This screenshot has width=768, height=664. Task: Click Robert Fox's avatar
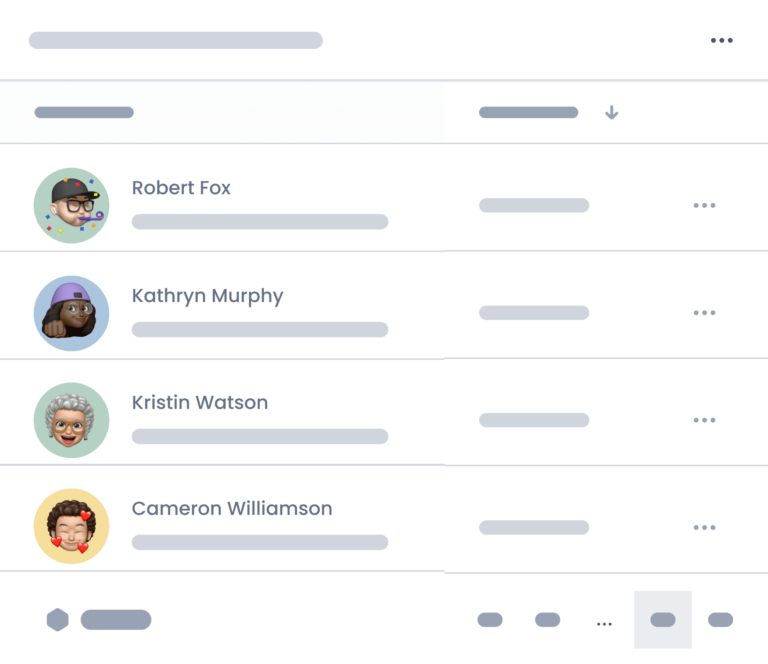(71, 205)
